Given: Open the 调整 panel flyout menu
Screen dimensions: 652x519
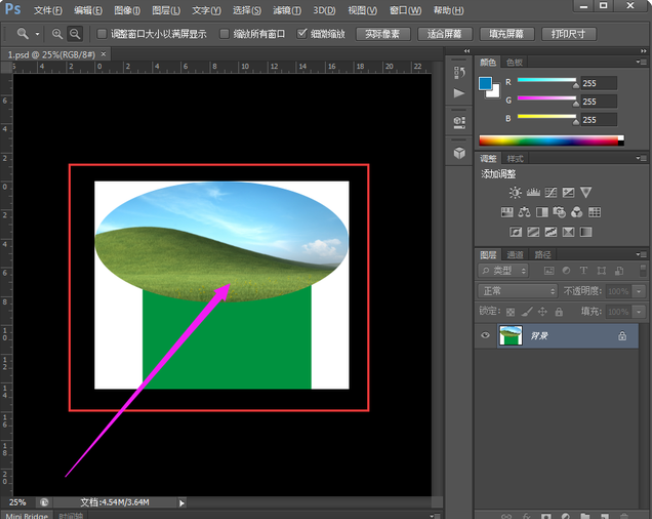Looking at the screenshot, I should [641, 158].
